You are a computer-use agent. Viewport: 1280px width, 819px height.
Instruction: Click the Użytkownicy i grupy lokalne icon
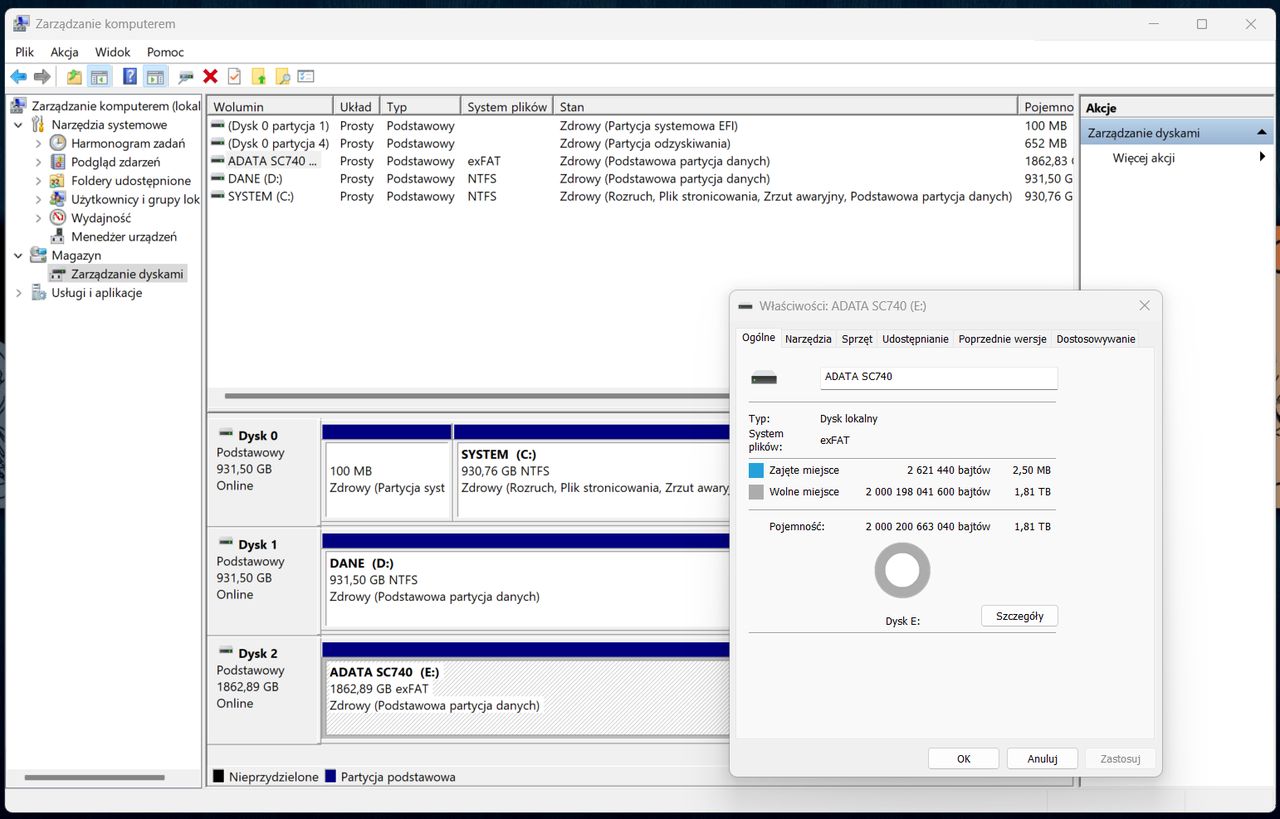58,199
